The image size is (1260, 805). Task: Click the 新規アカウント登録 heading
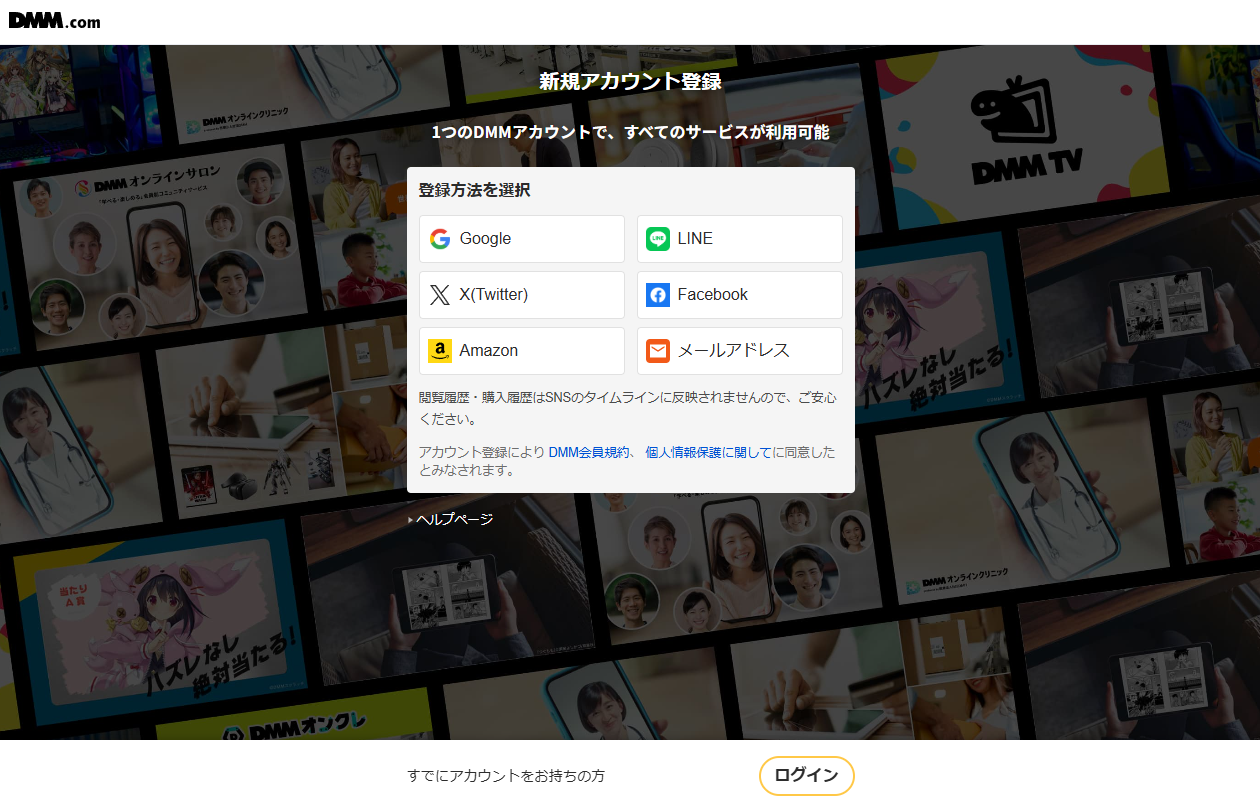click(631, 82)
